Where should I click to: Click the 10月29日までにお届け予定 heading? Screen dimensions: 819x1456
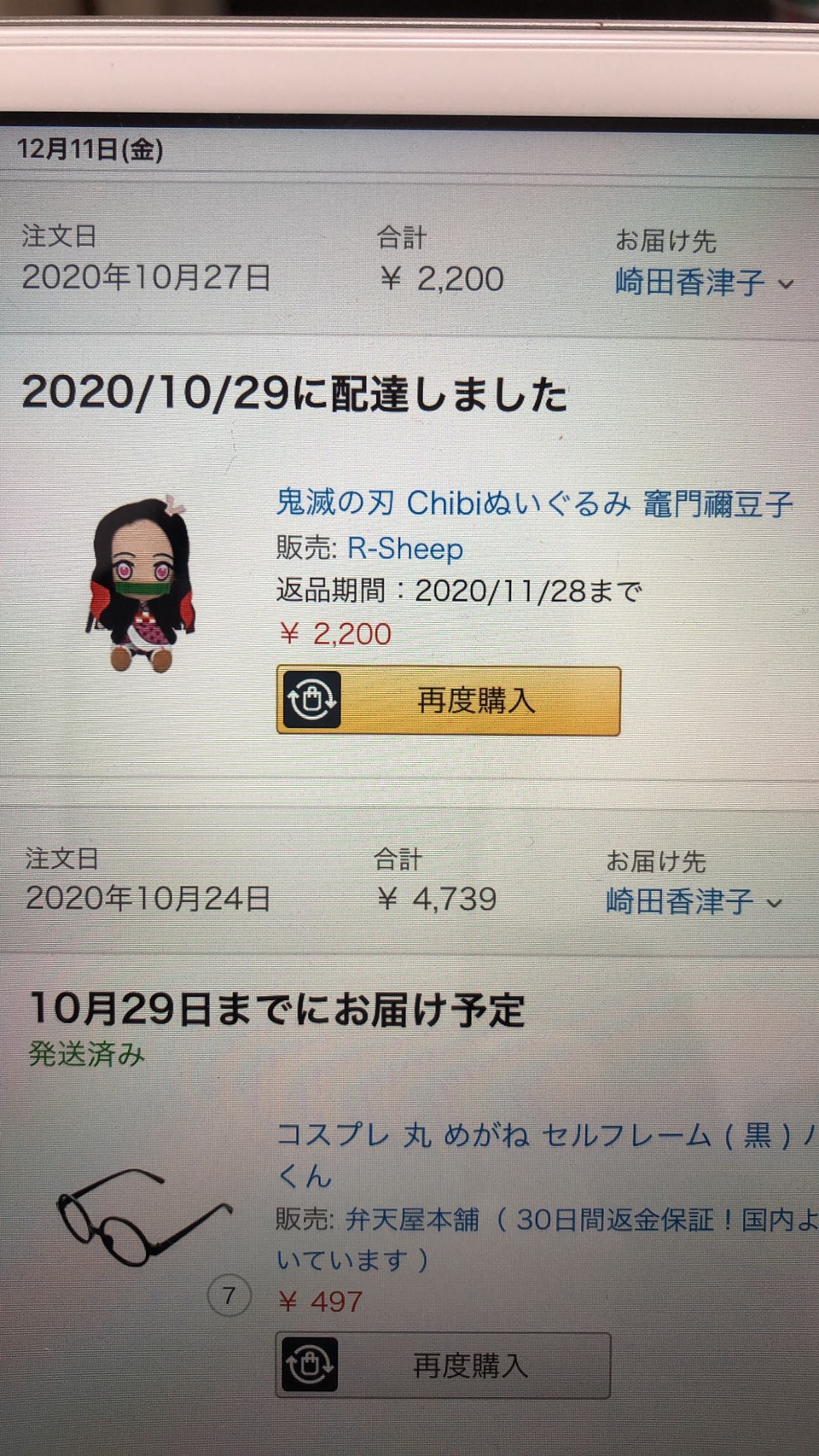[x=277, y=1010]
